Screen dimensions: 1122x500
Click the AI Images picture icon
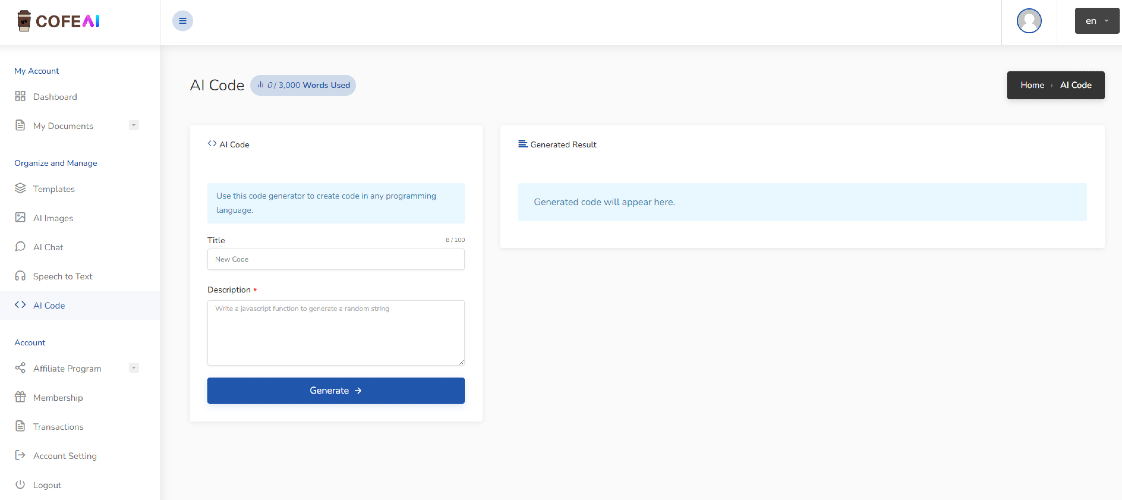pyautogui.click(x=20, y=218)
